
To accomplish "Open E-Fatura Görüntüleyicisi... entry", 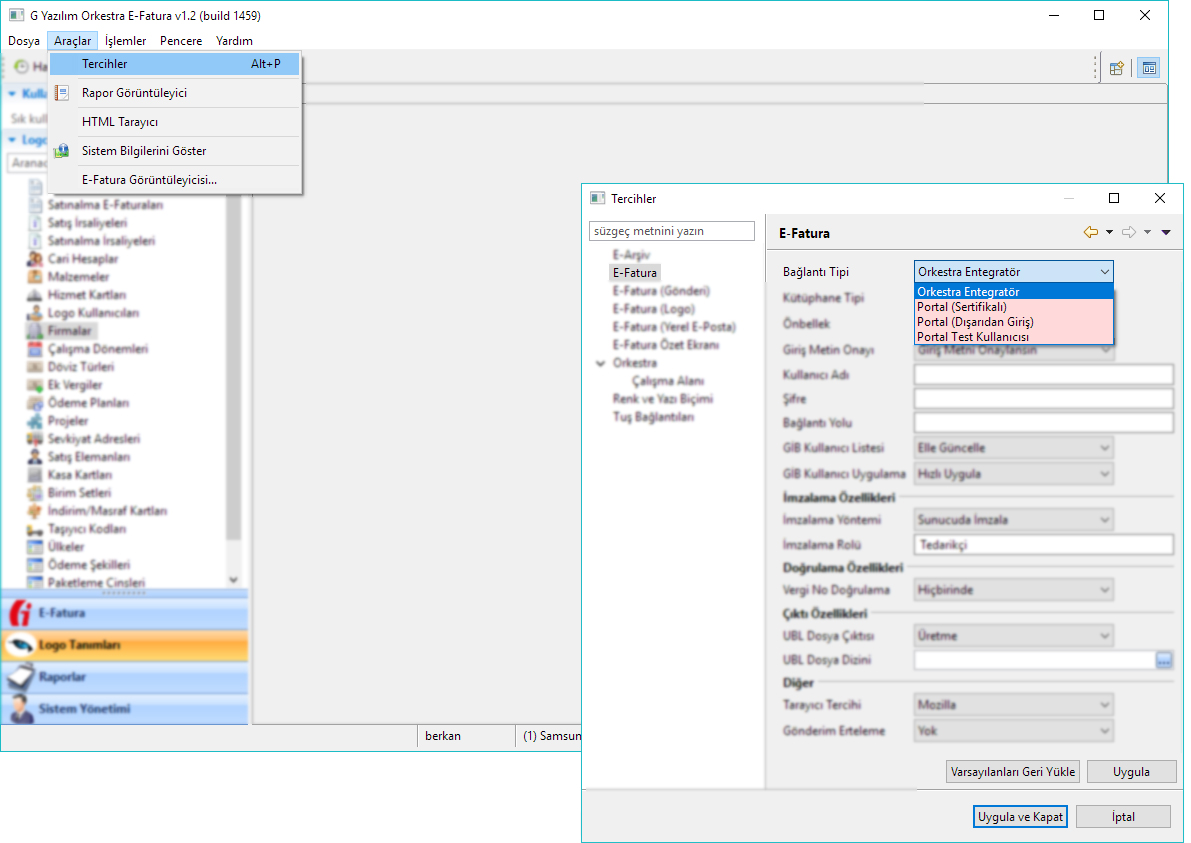I will pos(175,180).
